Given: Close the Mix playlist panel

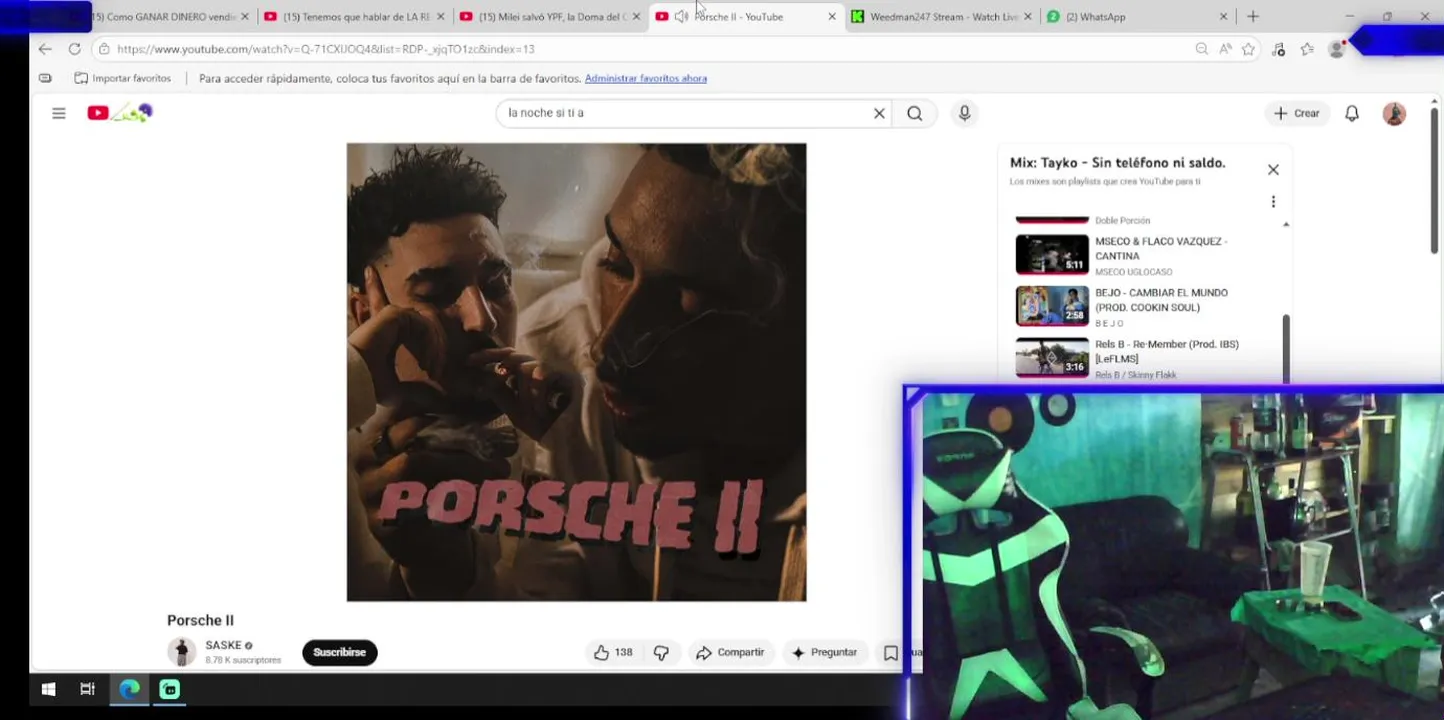Looking at the screenshot, I should (x=1273, y=170).
